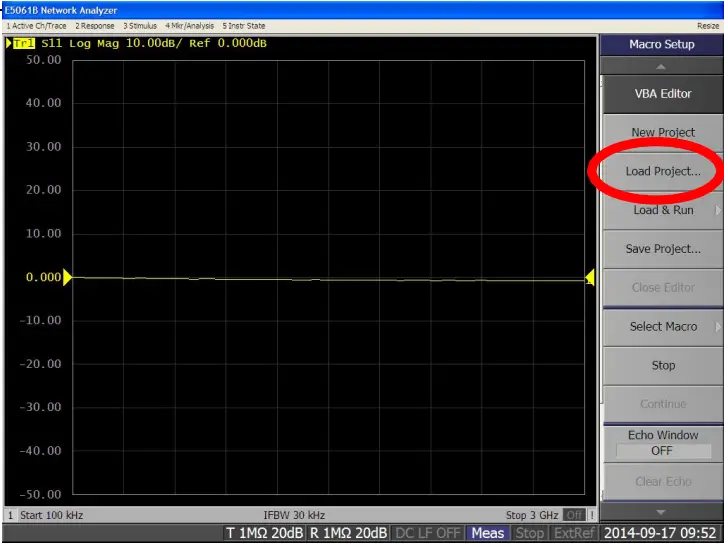Click the S11 measurement parameter text
724x547 pixels.
point(51,43)
